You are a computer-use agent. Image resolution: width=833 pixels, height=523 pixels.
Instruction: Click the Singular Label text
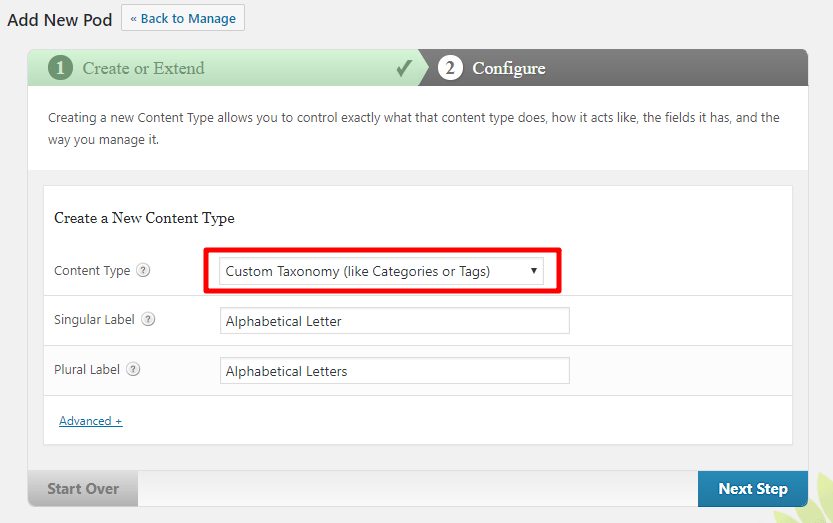(94, 319)
